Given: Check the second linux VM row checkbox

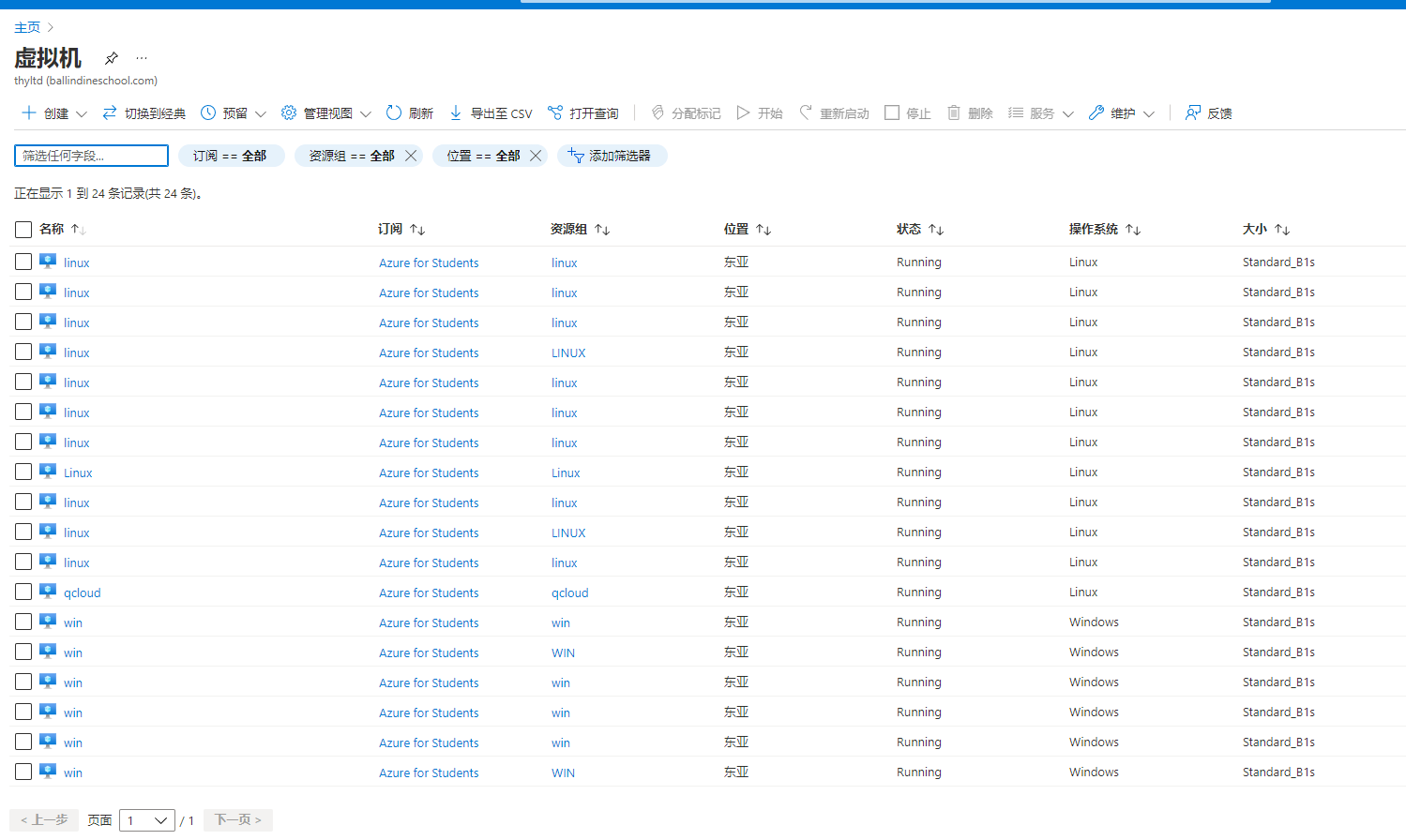Looking at the screenshot, I should pos(23,292).
